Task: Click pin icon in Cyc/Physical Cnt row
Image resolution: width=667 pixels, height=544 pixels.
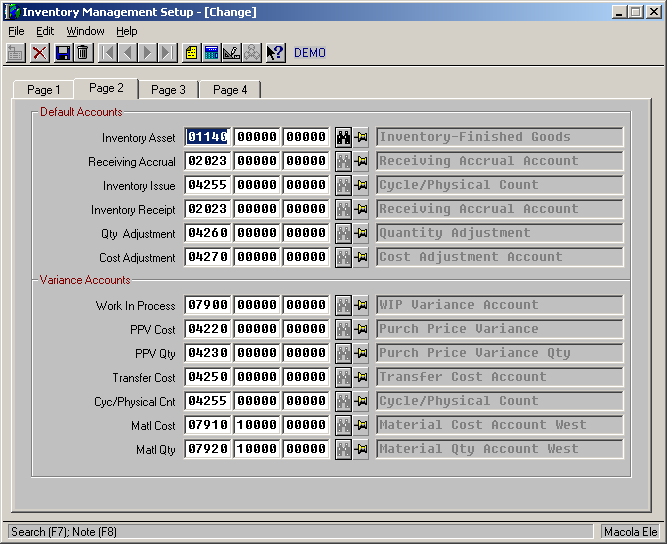Action: pos(361,401)
